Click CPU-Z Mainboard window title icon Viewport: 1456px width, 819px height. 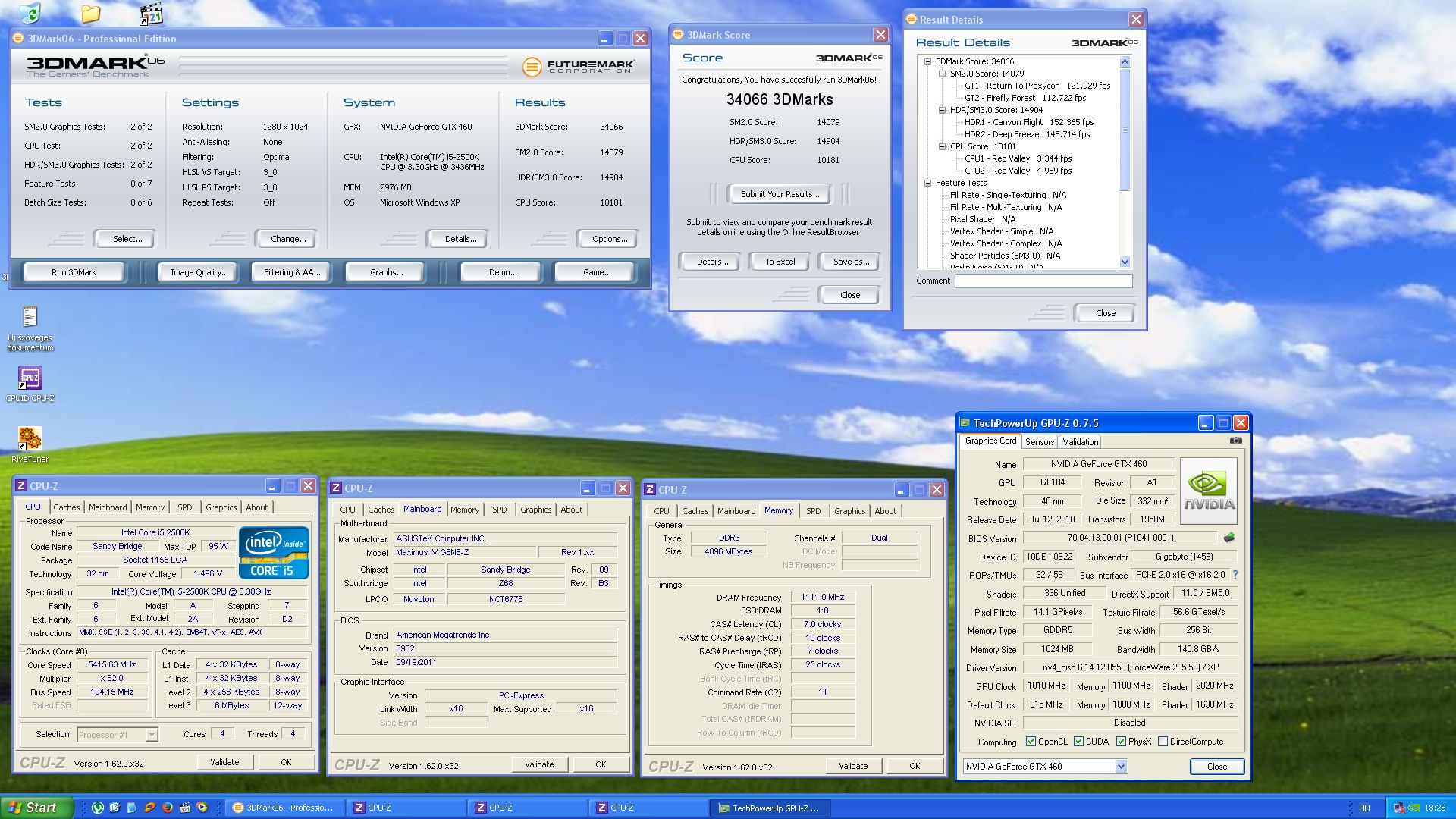336,488
